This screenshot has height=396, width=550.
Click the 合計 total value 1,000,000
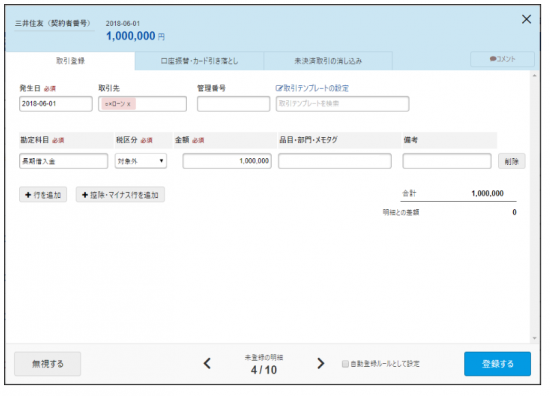pos(487,193)
